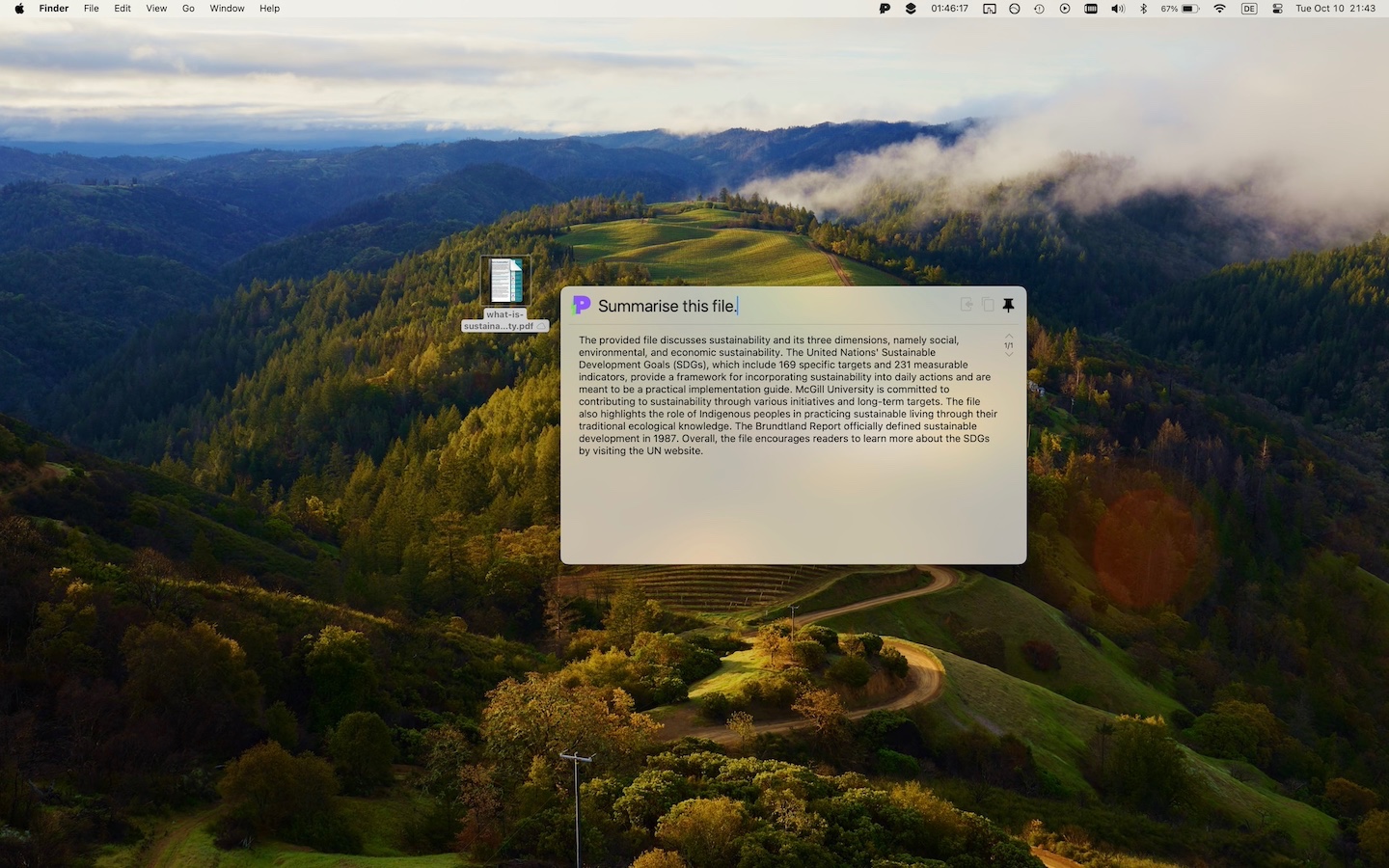Go to next response with down chevron

pos(1009,355)
